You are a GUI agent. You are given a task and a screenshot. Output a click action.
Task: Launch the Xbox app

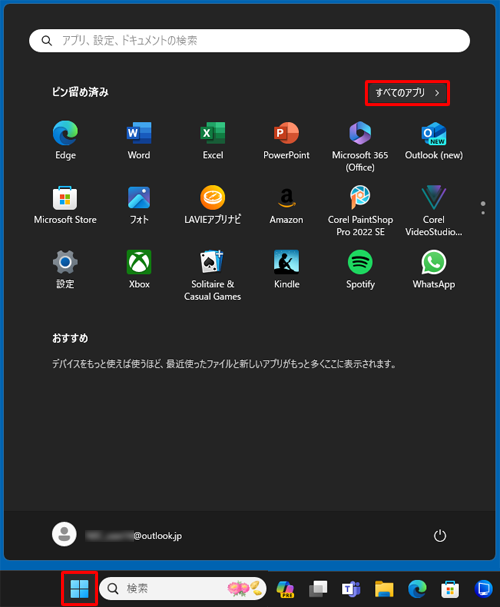[139, 269]
